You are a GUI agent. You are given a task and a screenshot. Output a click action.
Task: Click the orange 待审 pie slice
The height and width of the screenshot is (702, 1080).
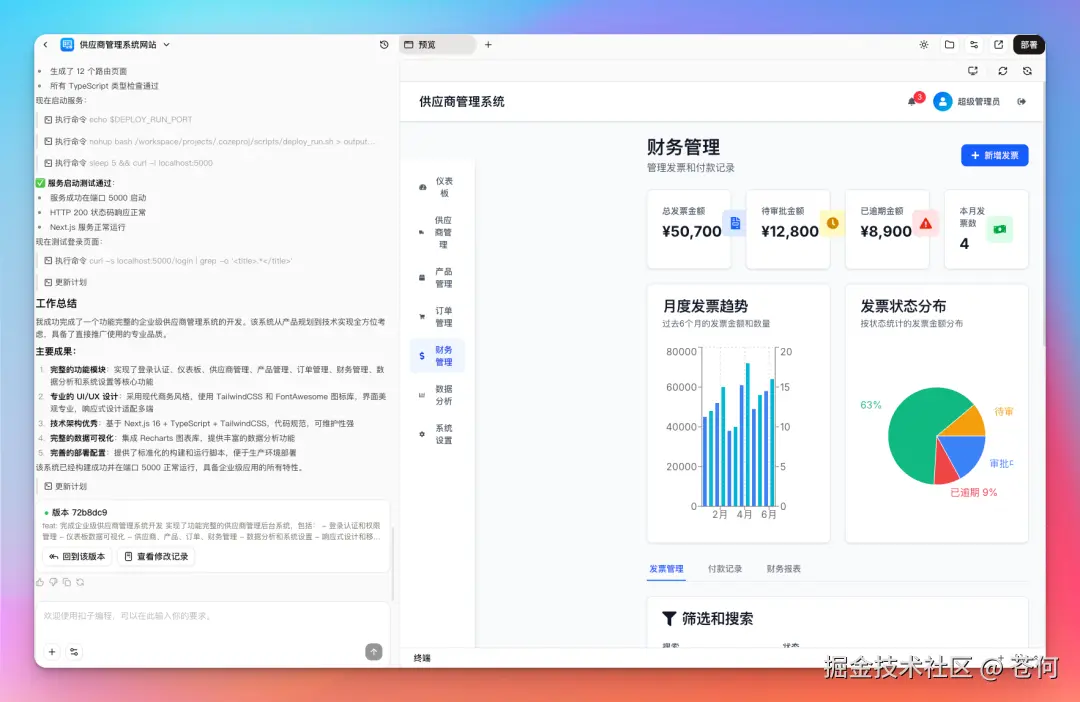tap(968, 422)
